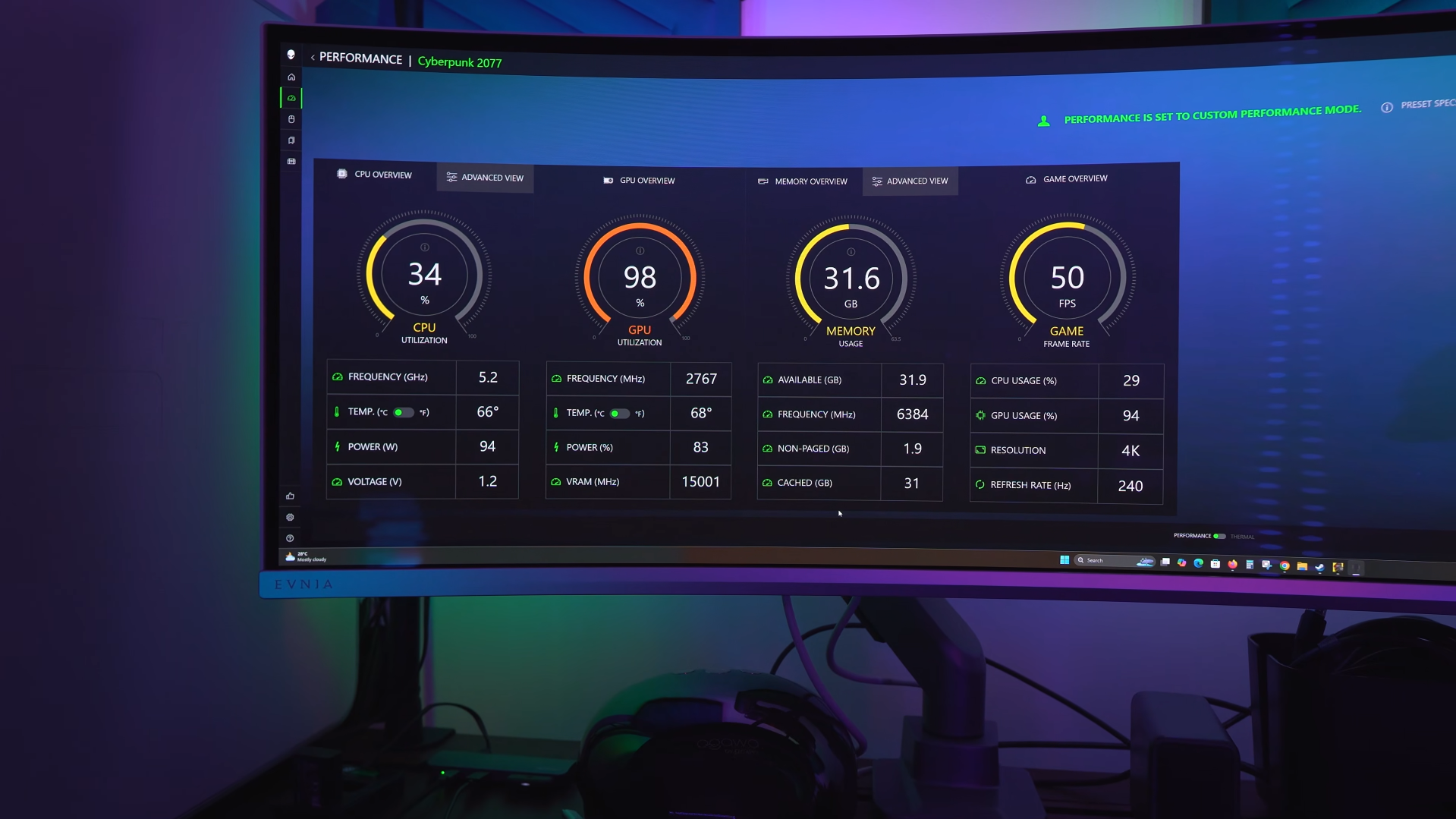Toggle GPU temperature Celsius/Fahrenheit switch
The width and height of the screenshot is (1456, 819).
pos(620,414)
